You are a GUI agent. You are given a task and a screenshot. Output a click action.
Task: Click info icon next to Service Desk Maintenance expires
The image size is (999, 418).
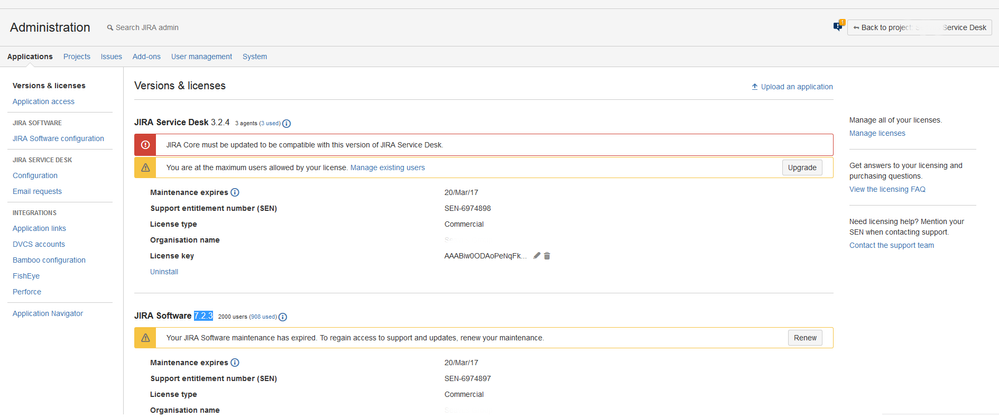coord(234,192)
